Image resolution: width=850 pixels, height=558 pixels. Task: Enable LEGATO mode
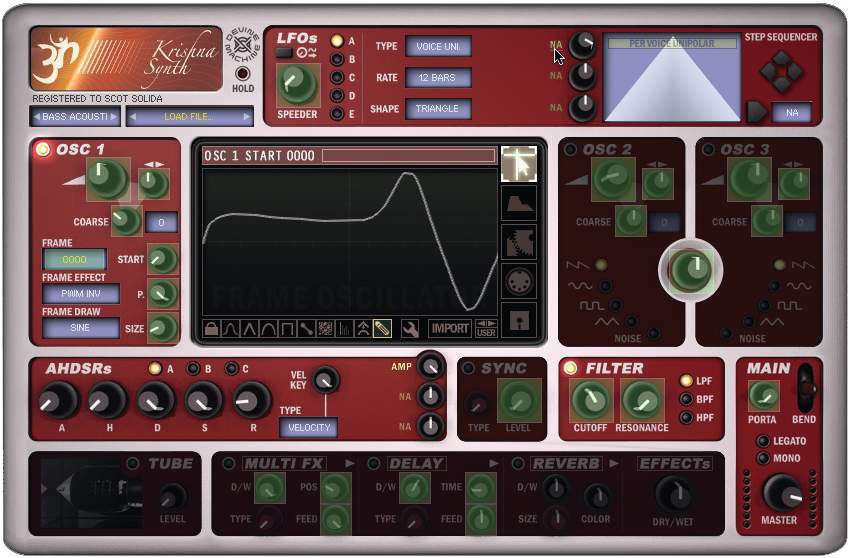coord(763,441)
